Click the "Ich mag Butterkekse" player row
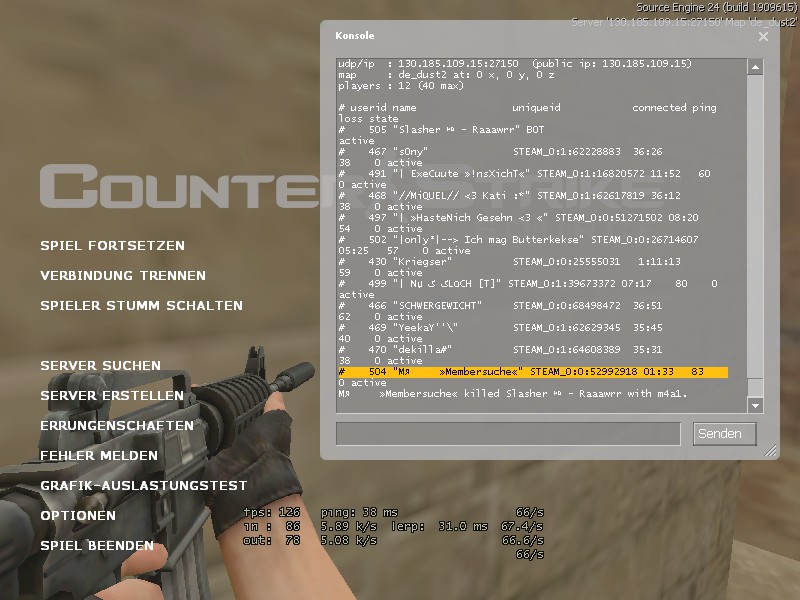This screenshot has width=800, height=600. (x=518, y=239)
